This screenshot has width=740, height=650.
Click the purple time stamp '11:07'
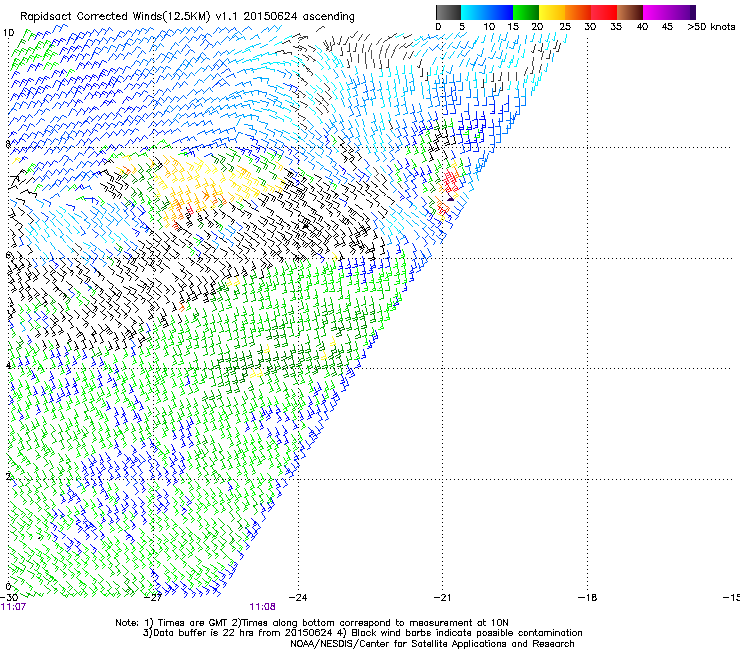tap(13, 607)
